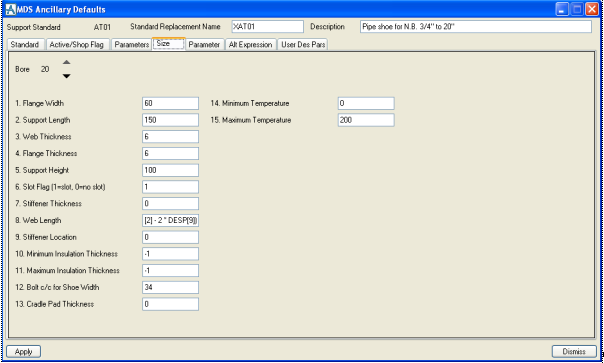This screenshot has width=604, height=363.
Task: Click the Stiffener Location input
Action: 170,237
